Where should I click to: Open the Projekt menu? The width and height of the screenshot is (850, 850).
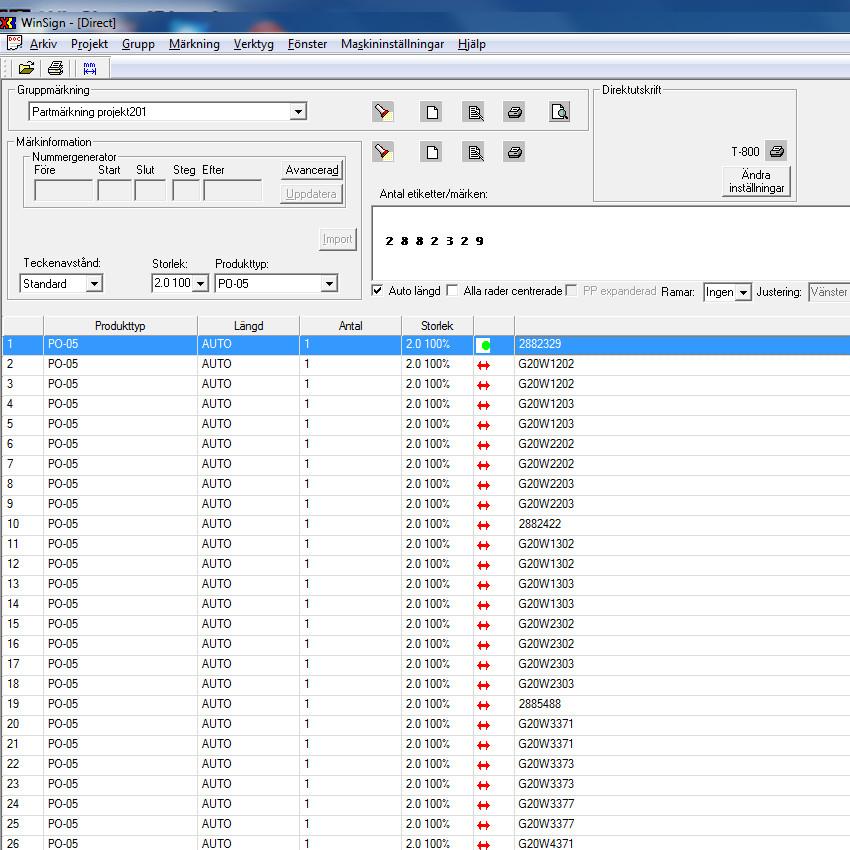[x=89, y=44]
